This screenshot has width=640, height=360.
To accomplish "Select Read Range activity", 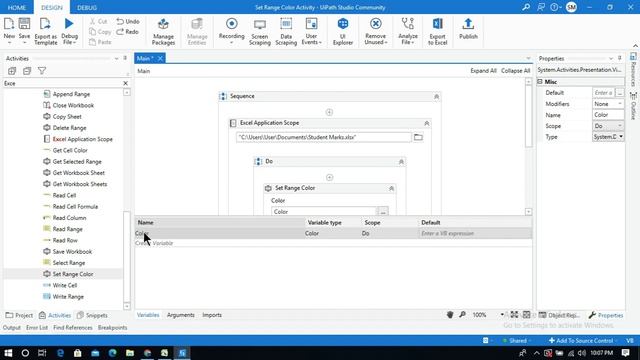I will pos(63,229).
